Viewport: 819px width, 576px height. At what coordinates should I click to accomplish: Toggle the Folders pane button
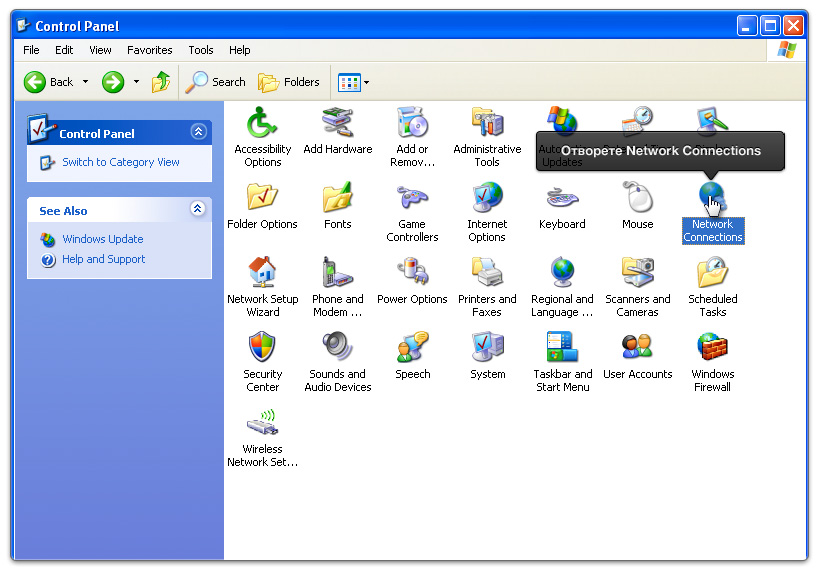click(289, 82)
